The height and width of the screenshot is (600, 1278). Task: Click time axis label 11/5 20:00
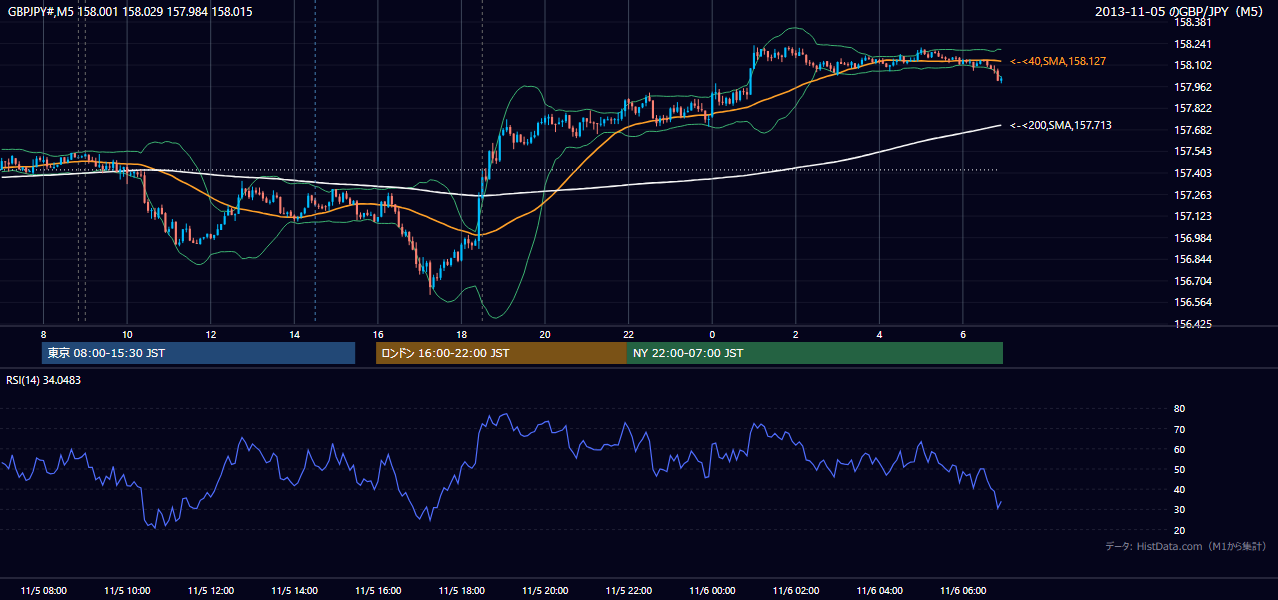click(545, 590)
